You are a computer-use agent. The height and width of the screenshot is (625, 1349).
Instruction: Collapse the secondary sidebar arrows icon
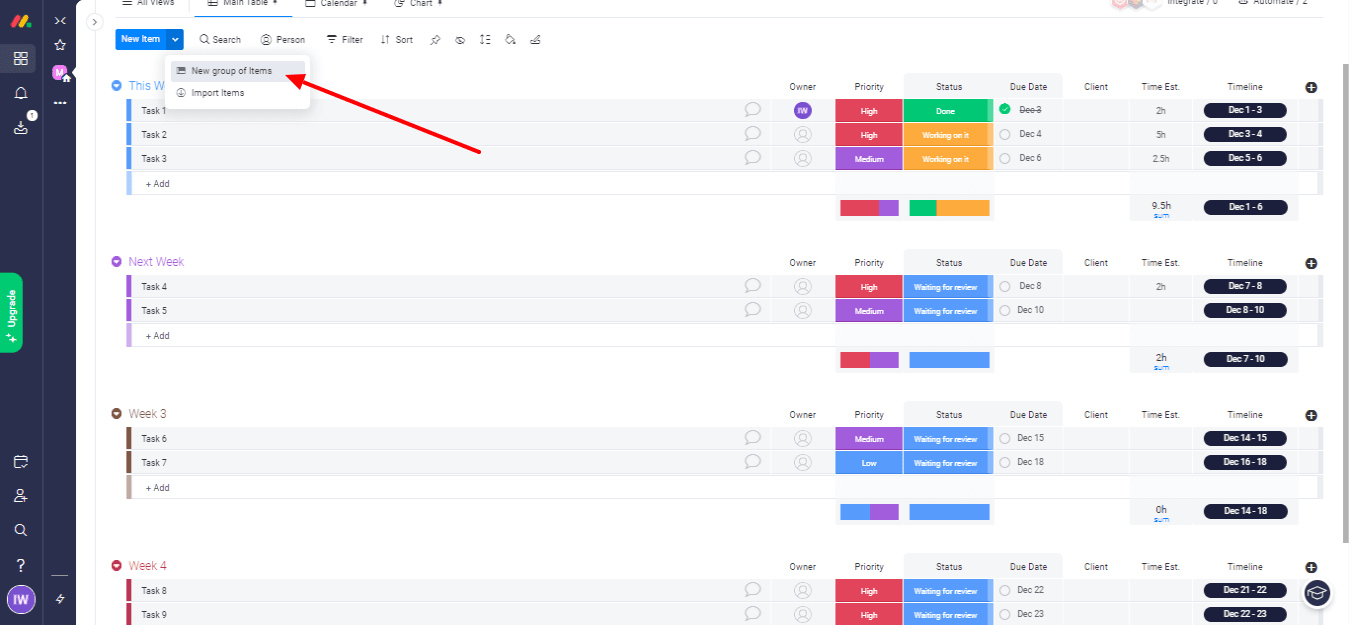coord(60,20)
